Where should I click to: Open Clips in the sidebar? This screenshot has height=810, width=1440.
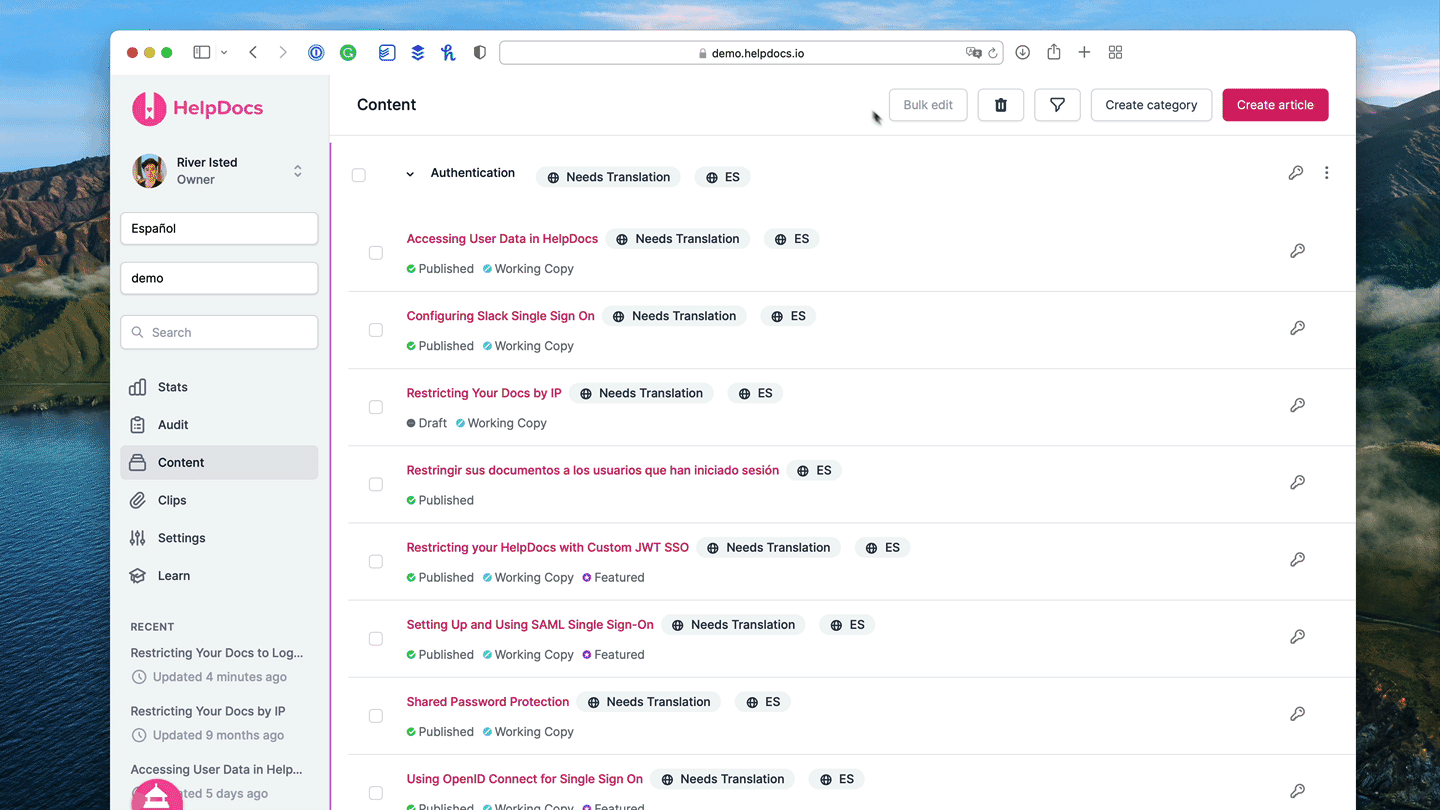(219, 500)
